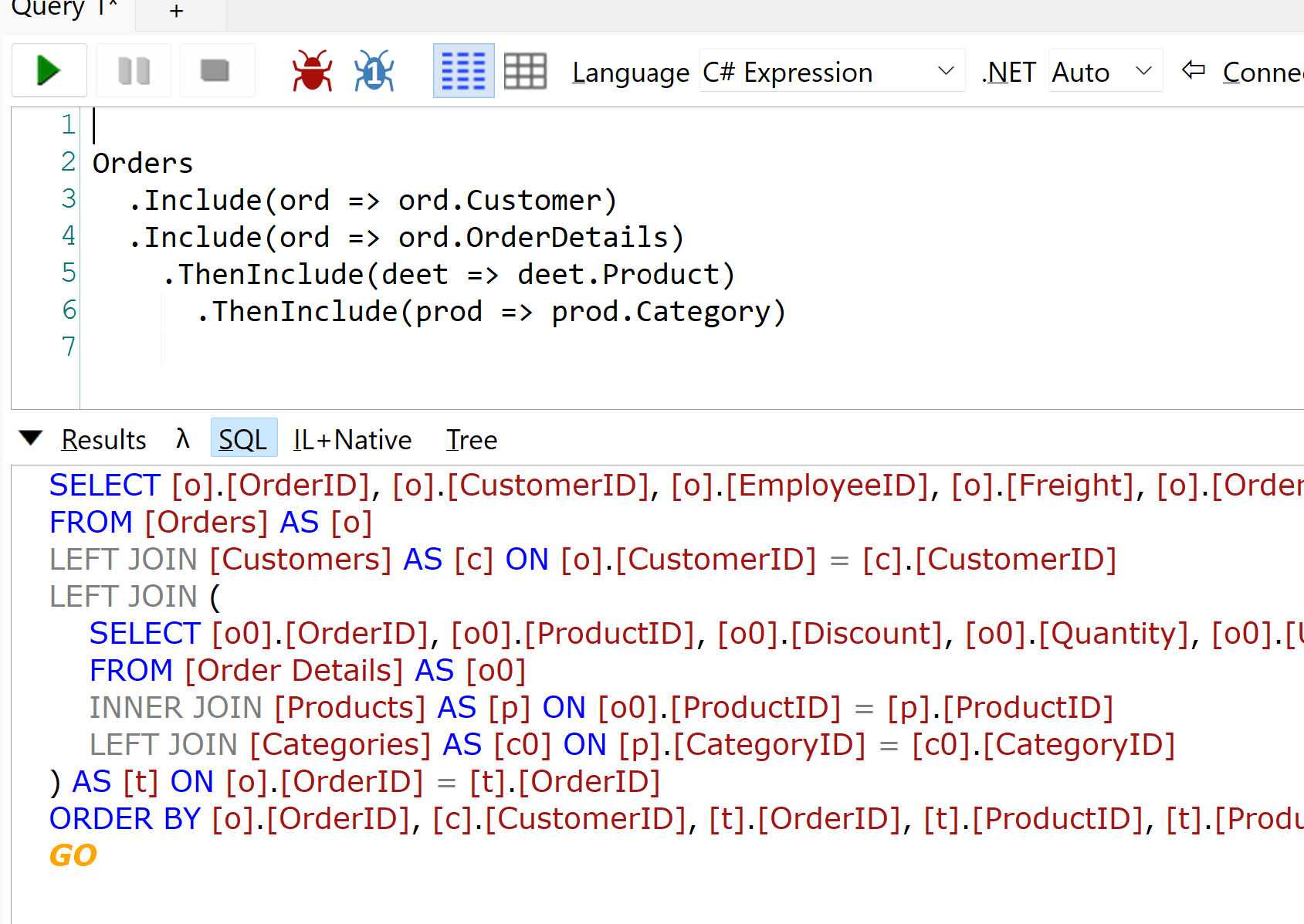Switch to data grid results view
The image size is (1304, 924).
click(x=525, y=71)
